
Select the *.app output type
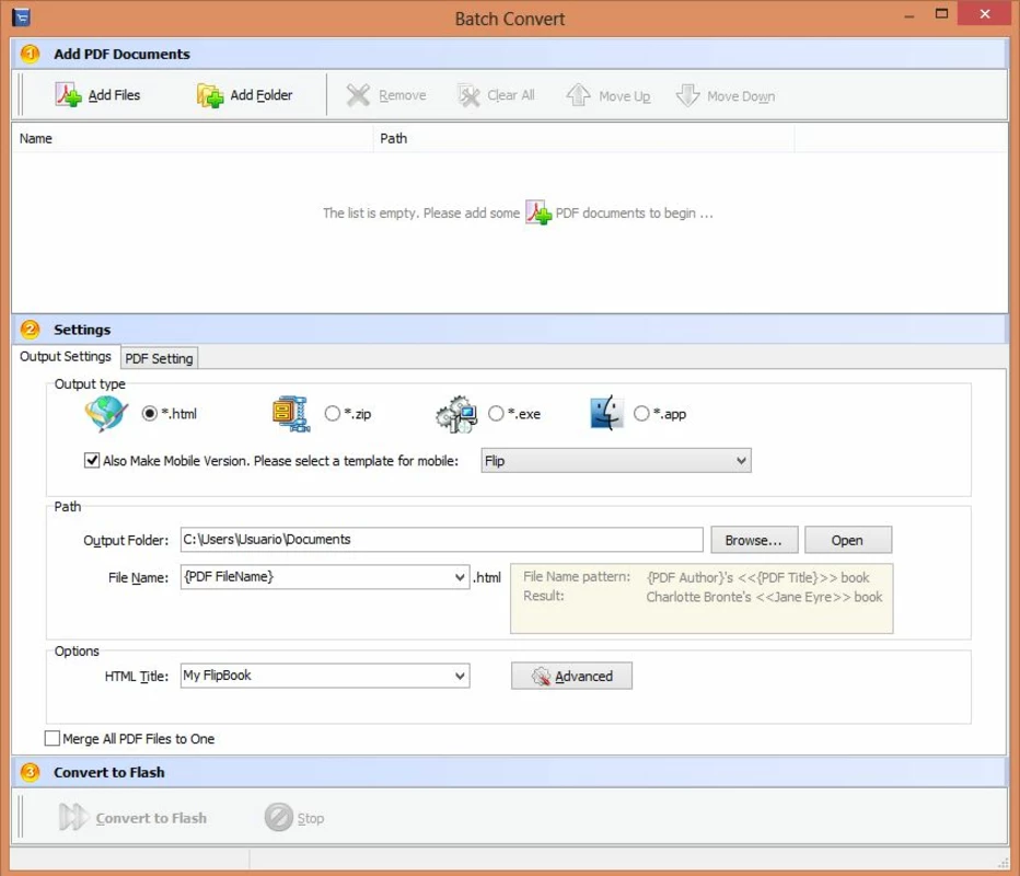click(x=641, y=413)
